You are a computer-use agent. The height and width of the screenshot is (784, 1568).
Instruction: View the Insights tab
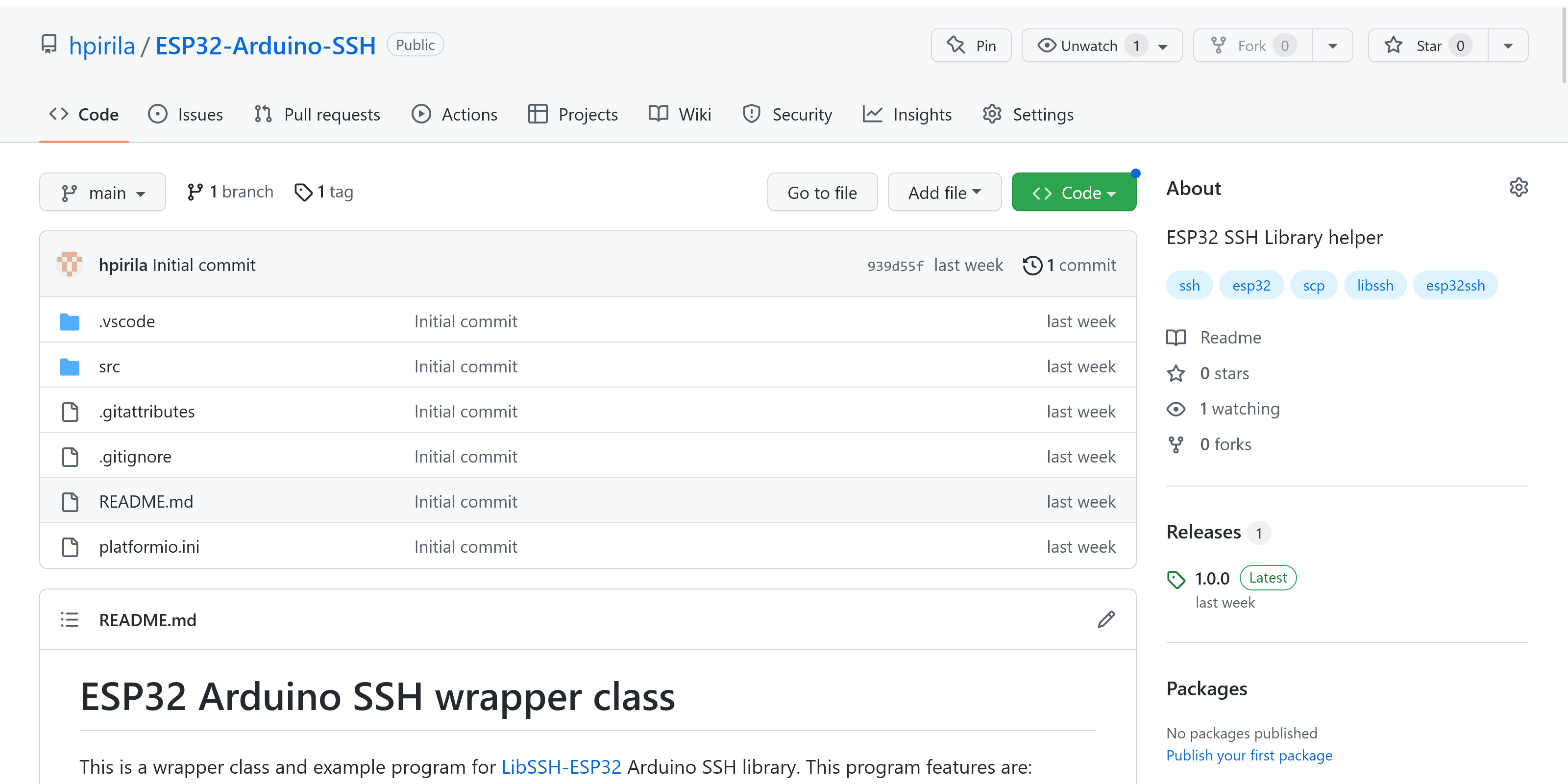[907, 115]
